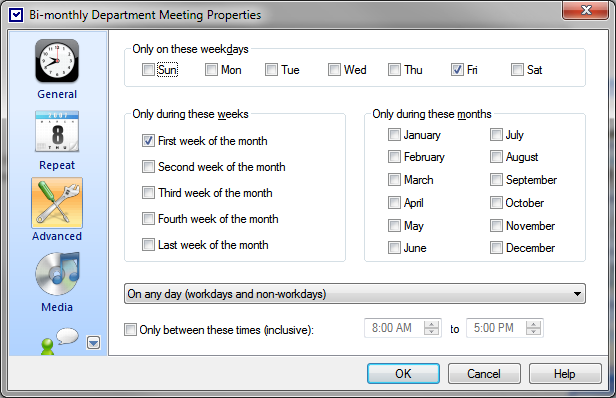Expand more sidebar sections arrow
Image resolution: width=616 pixels, height=398 pixels.
94,343
